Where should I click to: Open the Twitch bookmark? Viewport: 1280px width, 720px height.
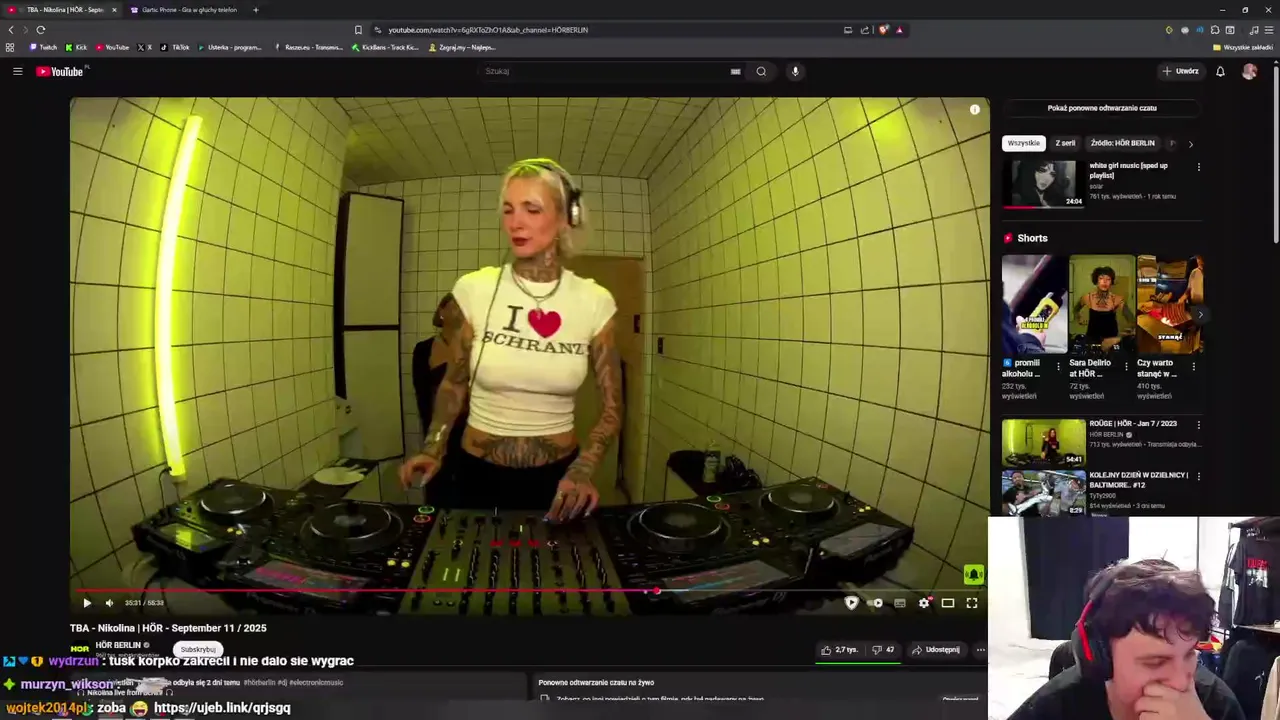[x=43, y=47]
